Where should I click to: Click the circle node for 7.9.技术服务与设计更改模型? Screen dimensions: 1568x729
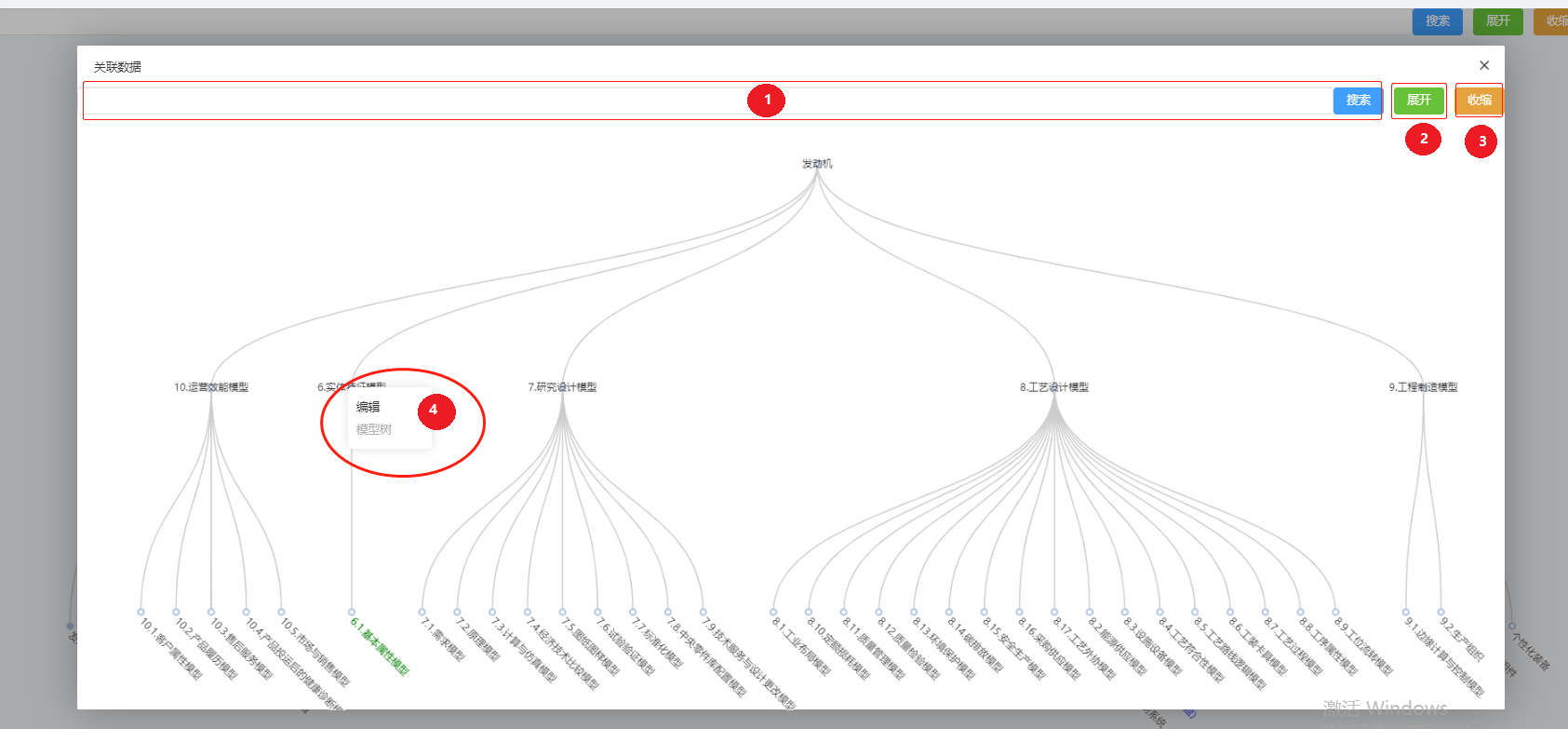click(x=704, y=613)
